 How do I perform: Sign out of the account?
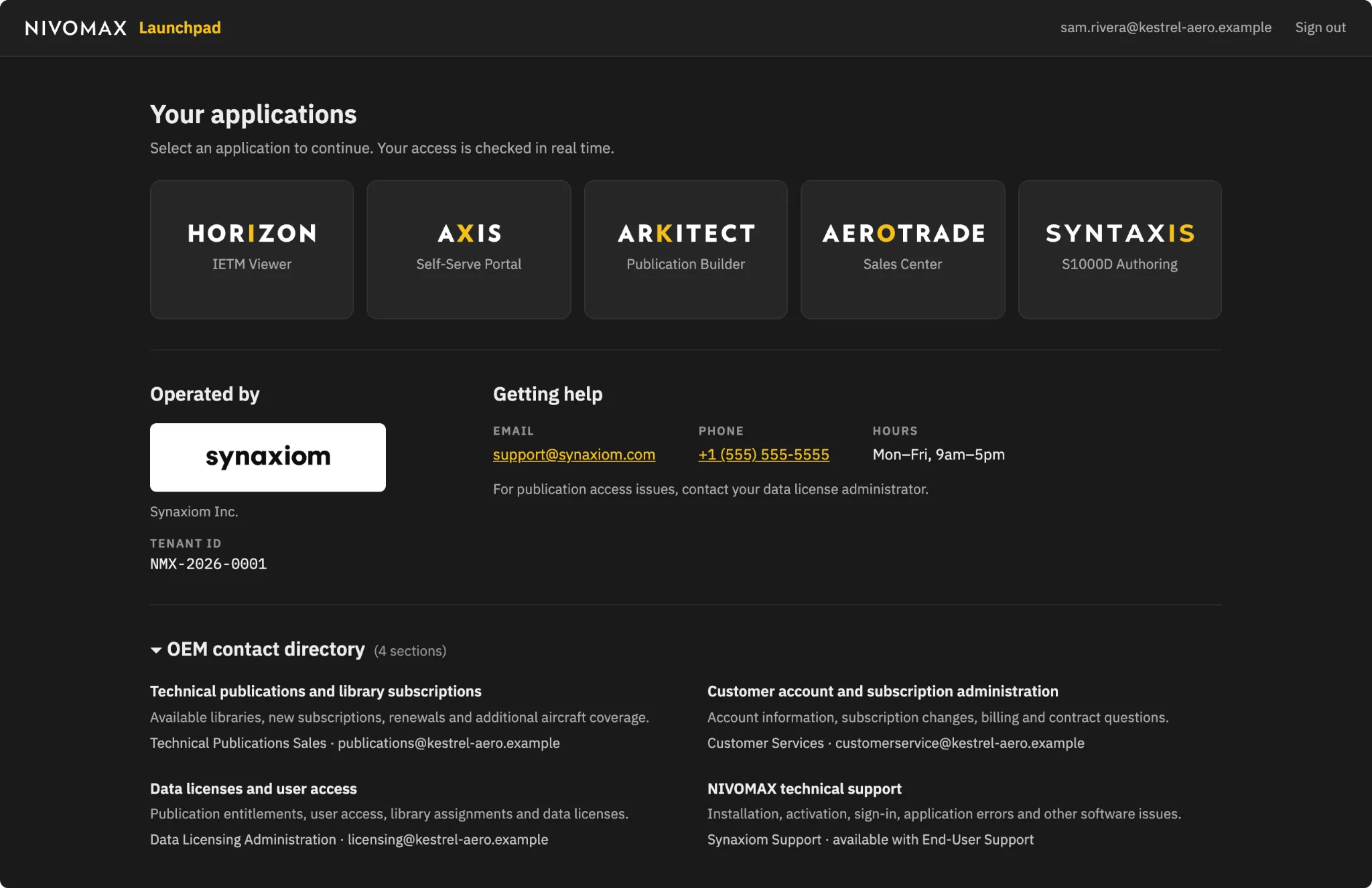click(x=1320, y=27)
